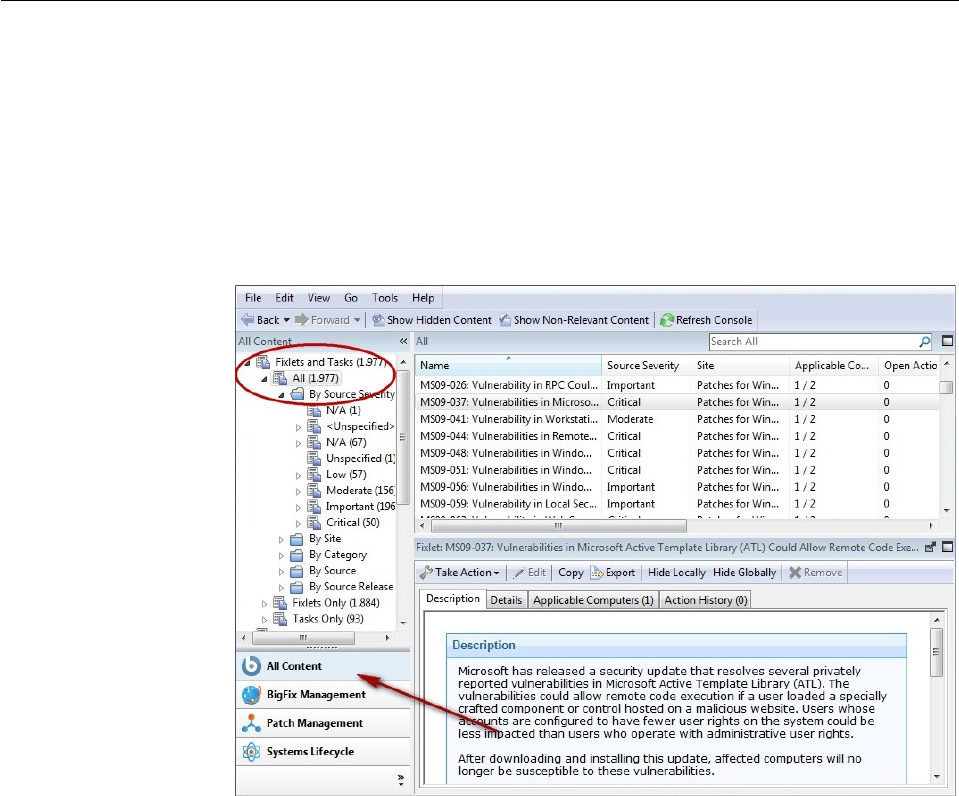Collapse the By Source Severity folder

pos(281,395)
